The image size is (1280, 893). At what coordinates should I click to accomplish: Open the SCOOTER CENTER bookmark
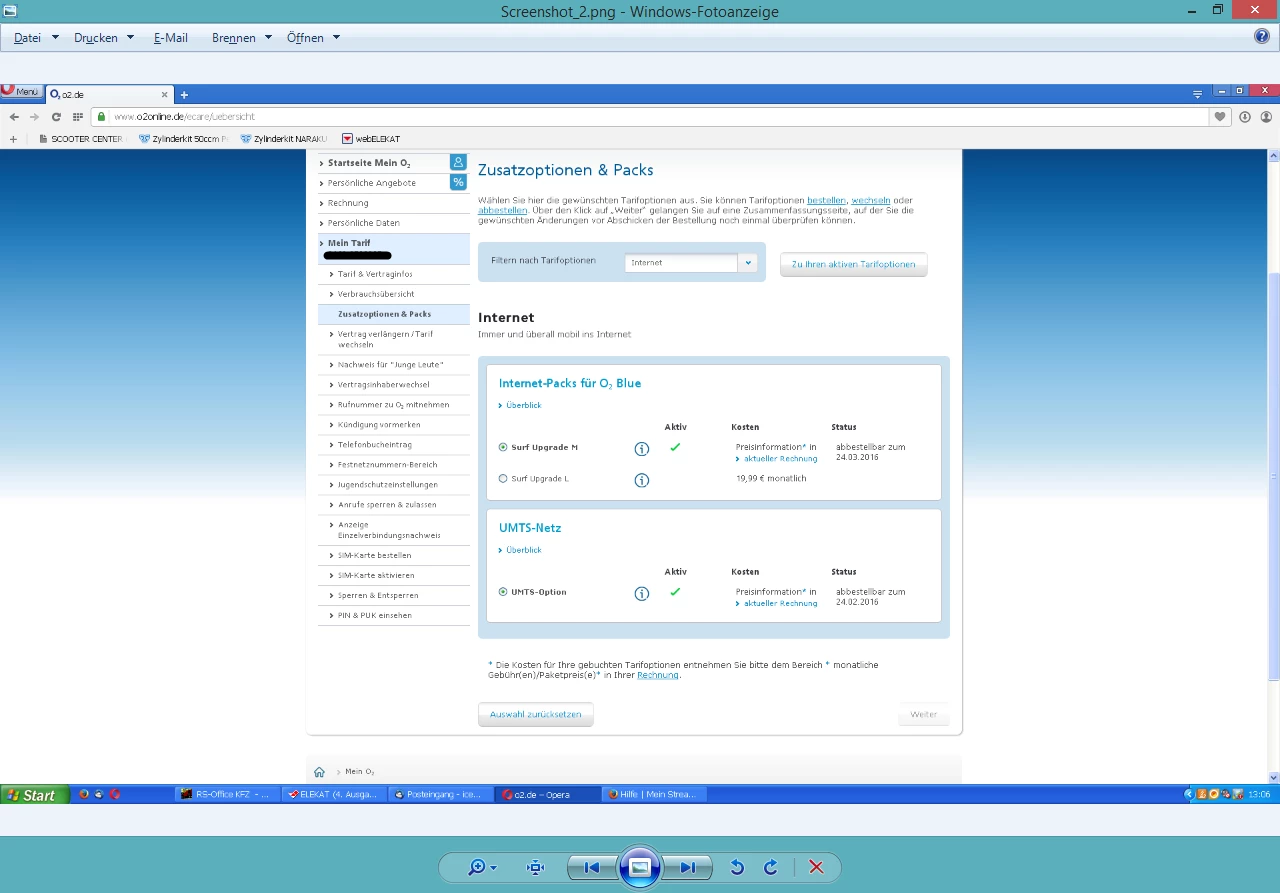pyautogui.click(x=80, y=139)
